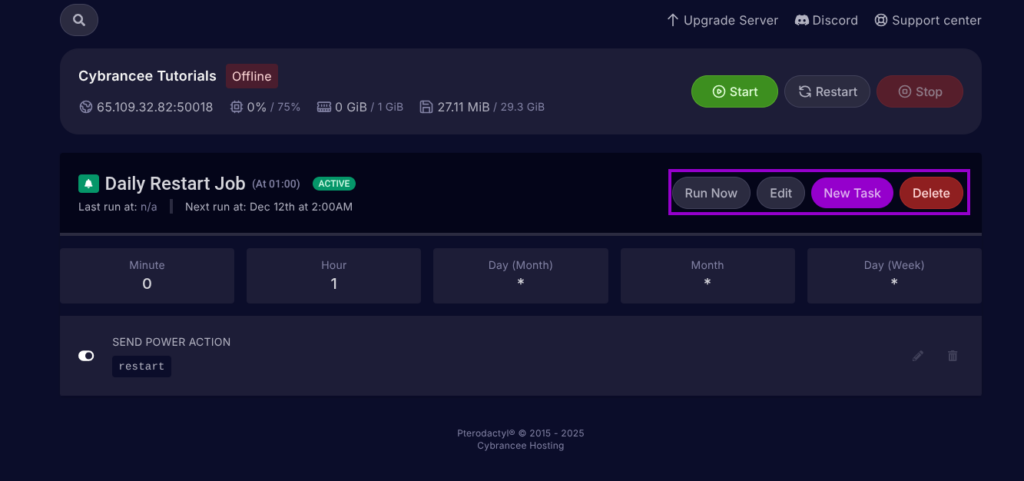Image resolution: width=1024 pixels, height=481 pixels.
Task: Click the pencil icon for restart task
Action: click(918, 356)
